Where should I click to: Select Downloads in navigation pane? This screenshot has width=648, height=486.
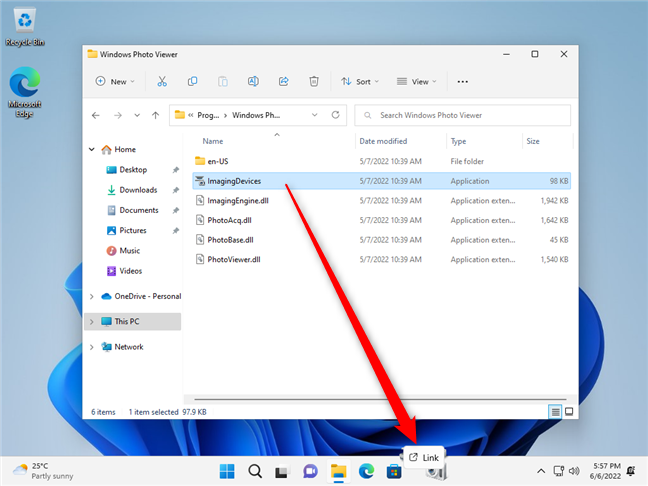(138, 190)
